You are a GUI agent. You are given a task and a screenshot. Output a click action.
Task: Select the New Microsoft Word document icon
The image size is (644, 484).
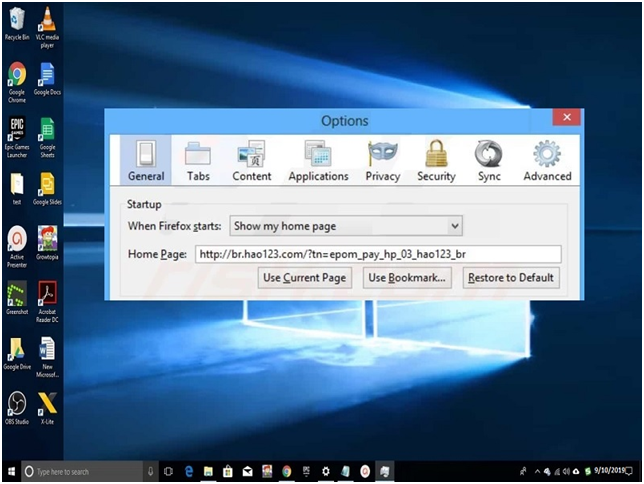(47, 357)
